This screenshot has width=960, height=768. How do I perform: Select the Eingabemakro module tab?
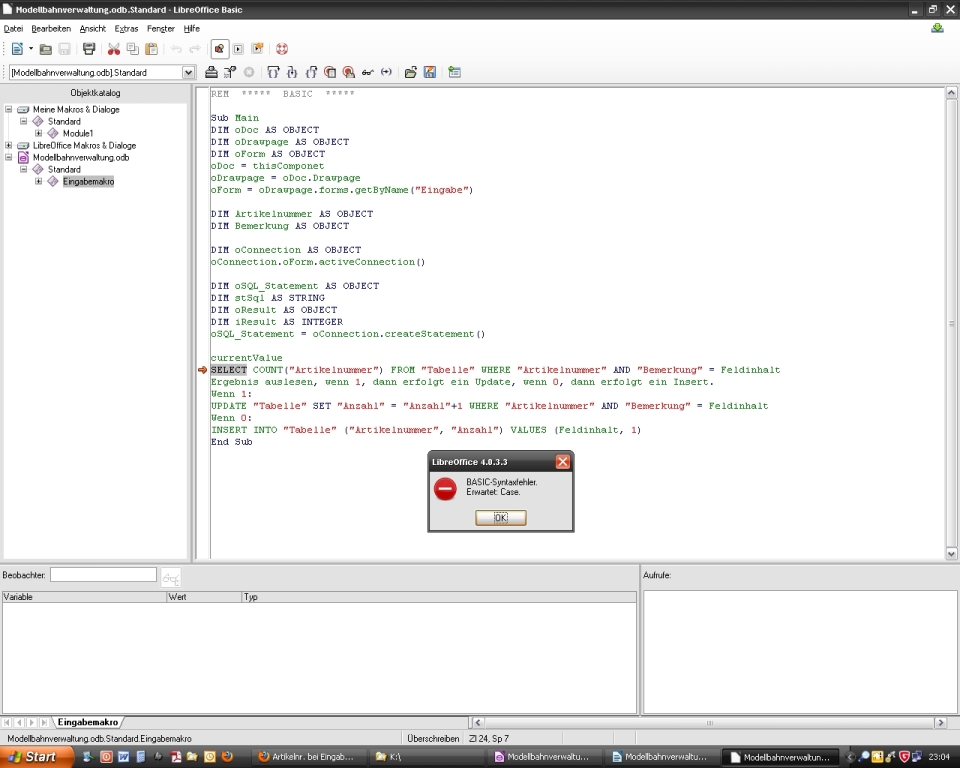88,722
